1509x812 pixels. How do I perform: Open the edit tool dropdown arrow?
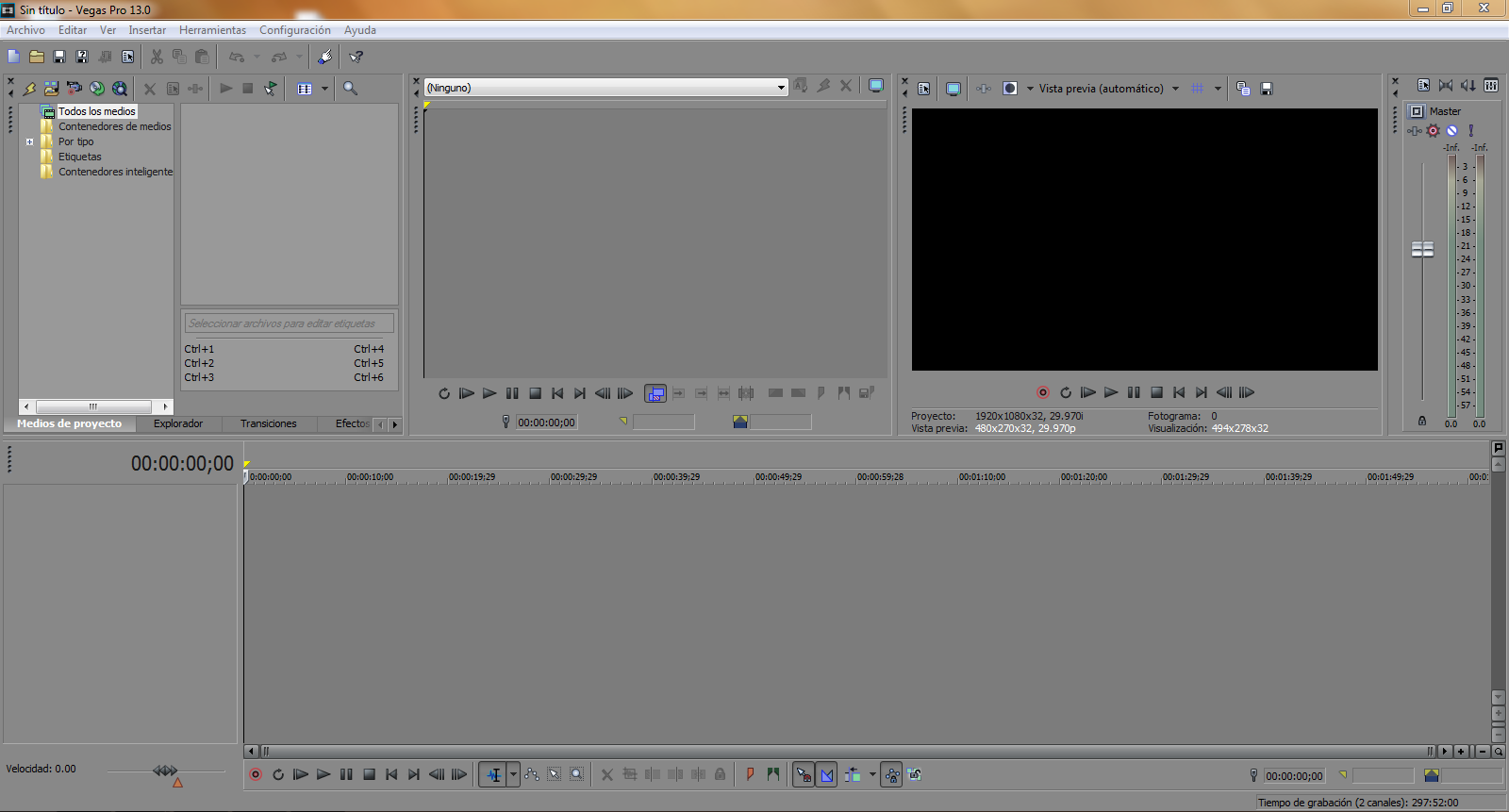click(513, 774)
